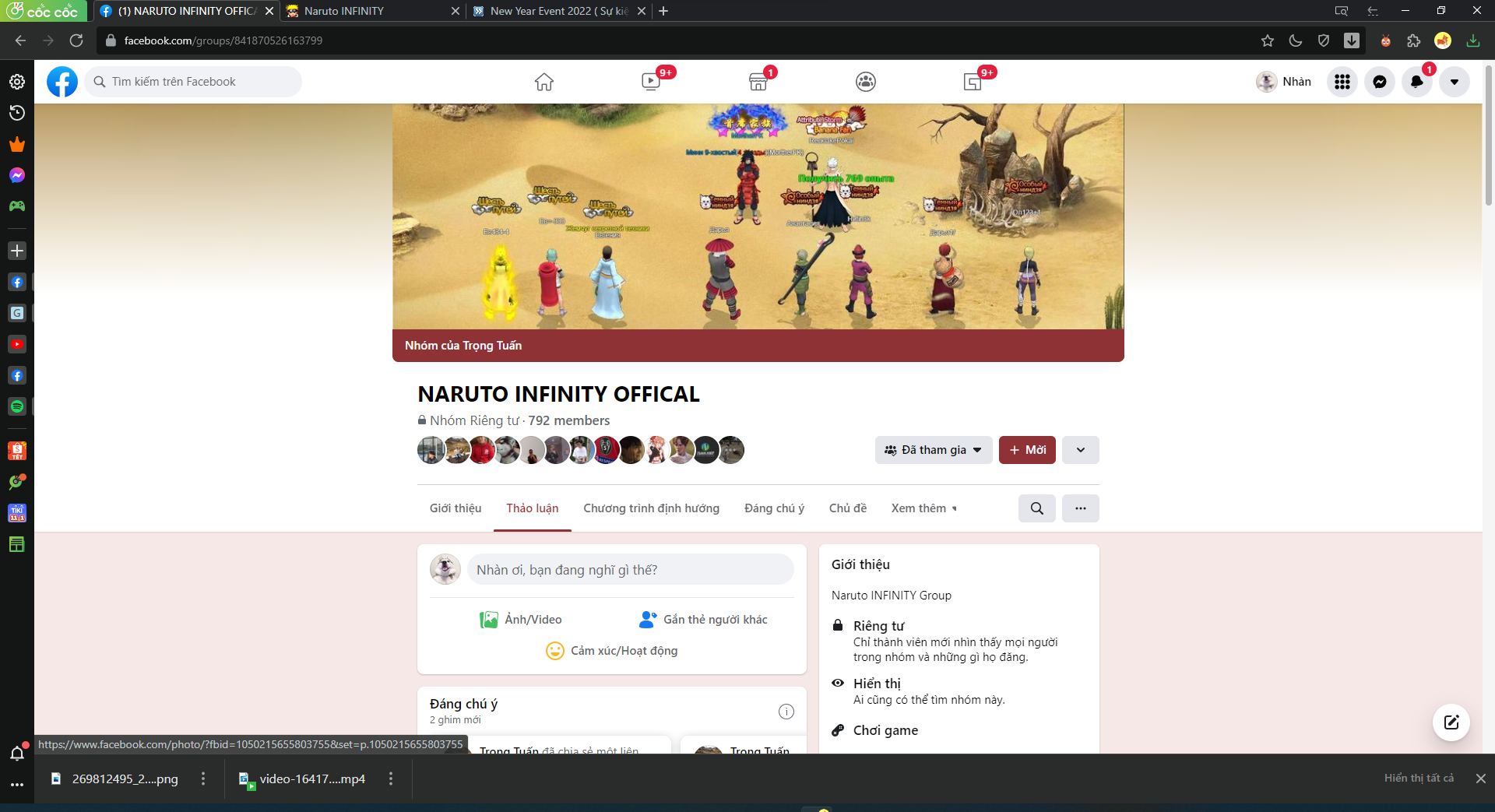Open Tiki shortcut in browser sidebar
This screenshot has height=812, width=1495.
[x=17, y=513]
